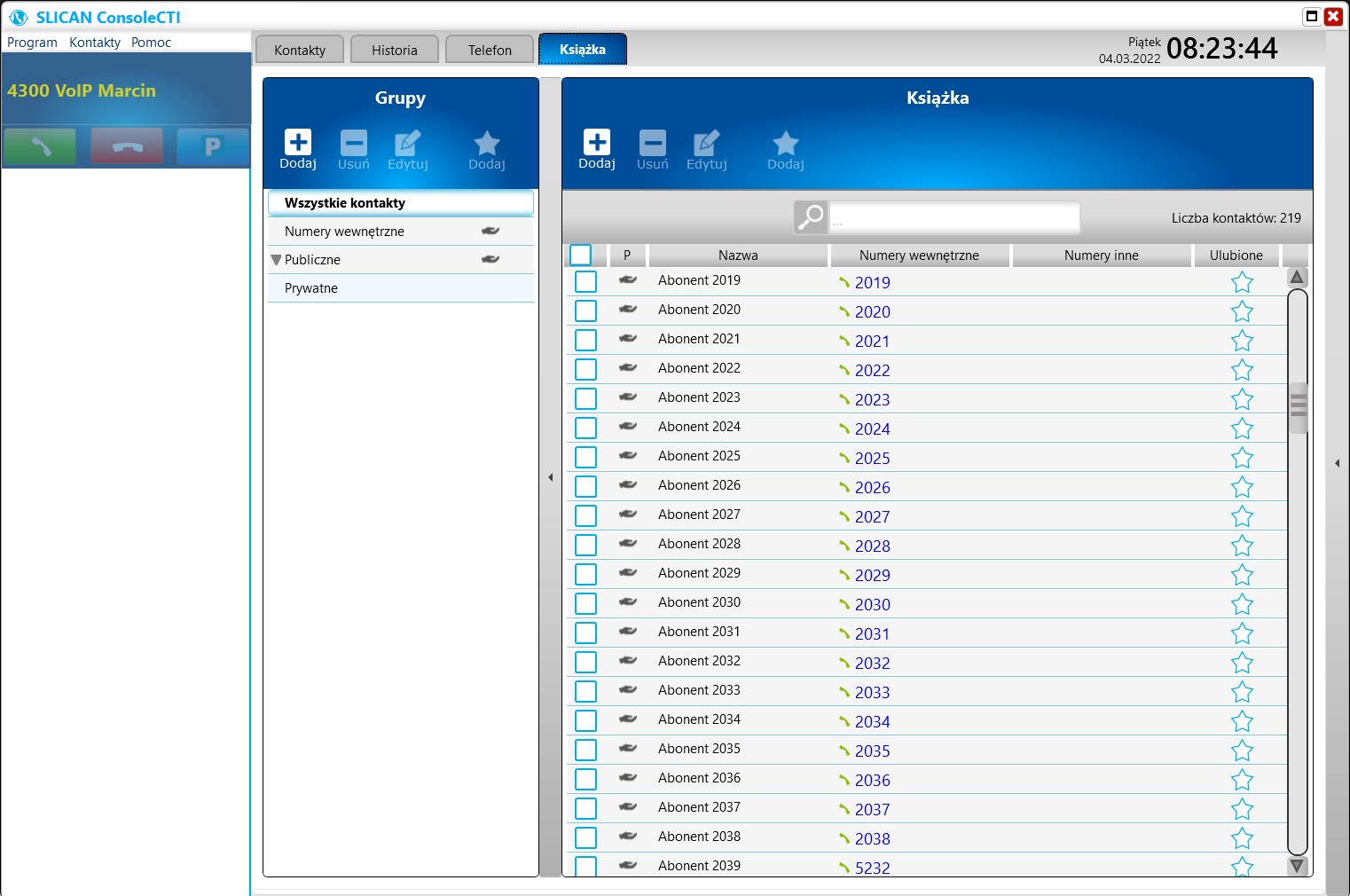The height and width of the screenshot is (896, 1350).
Task: Click the call icon beside number 2030
Action: click(x=844, y=605)
